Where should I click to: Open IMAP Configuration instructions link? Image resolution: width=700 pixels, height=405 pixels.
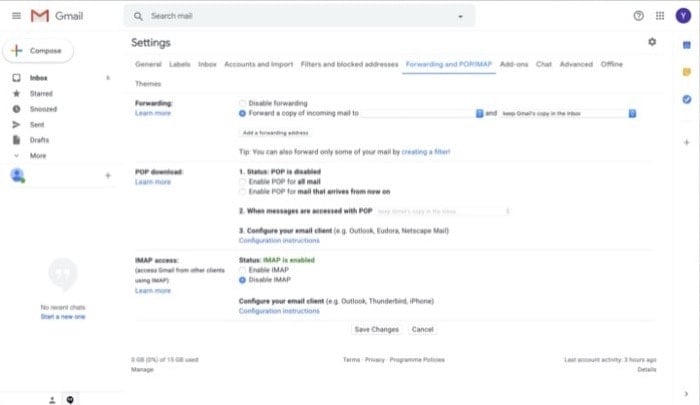[x=279, y=311]
